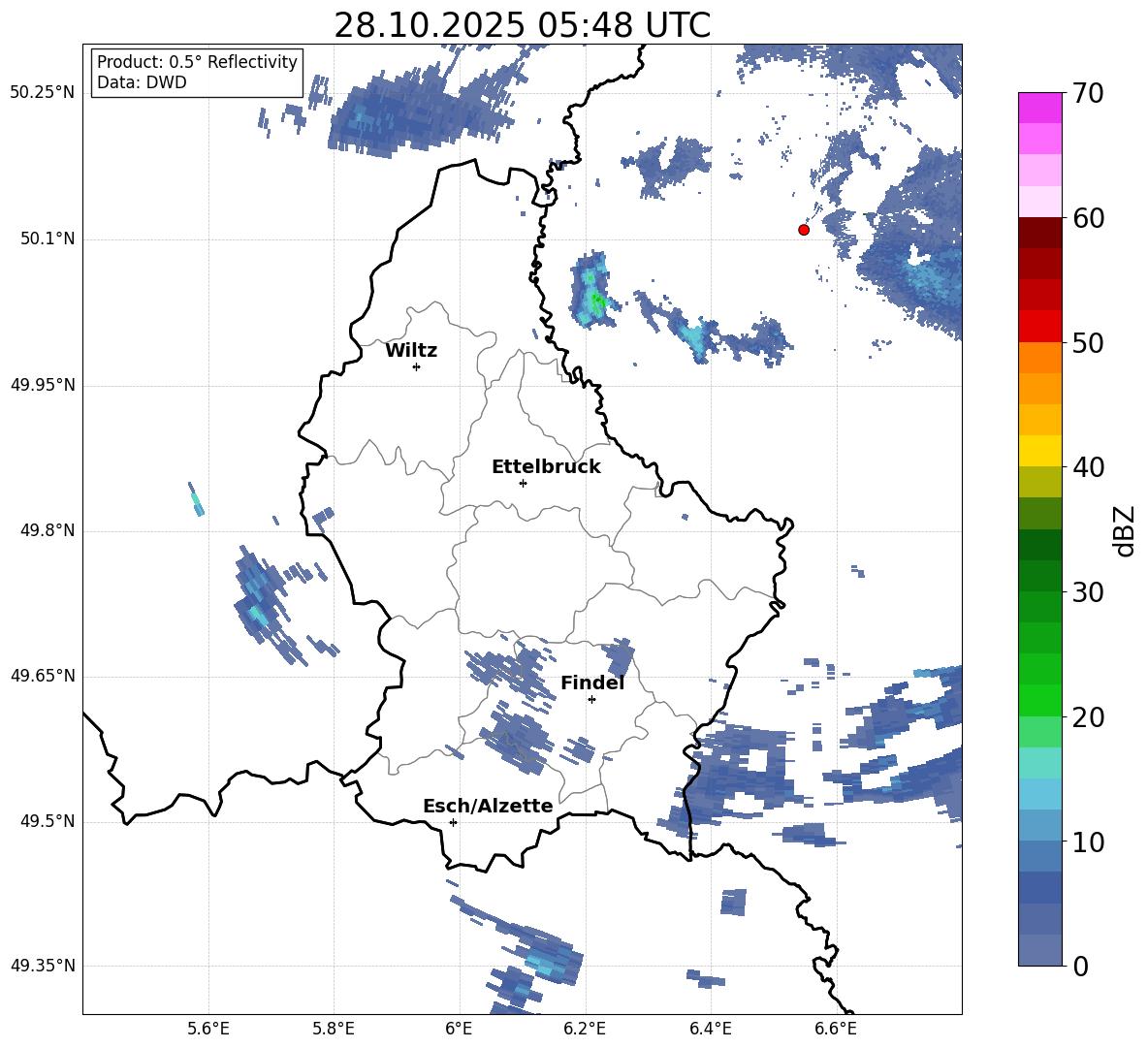Click the 49.8°N latitude label

point(48,530)
